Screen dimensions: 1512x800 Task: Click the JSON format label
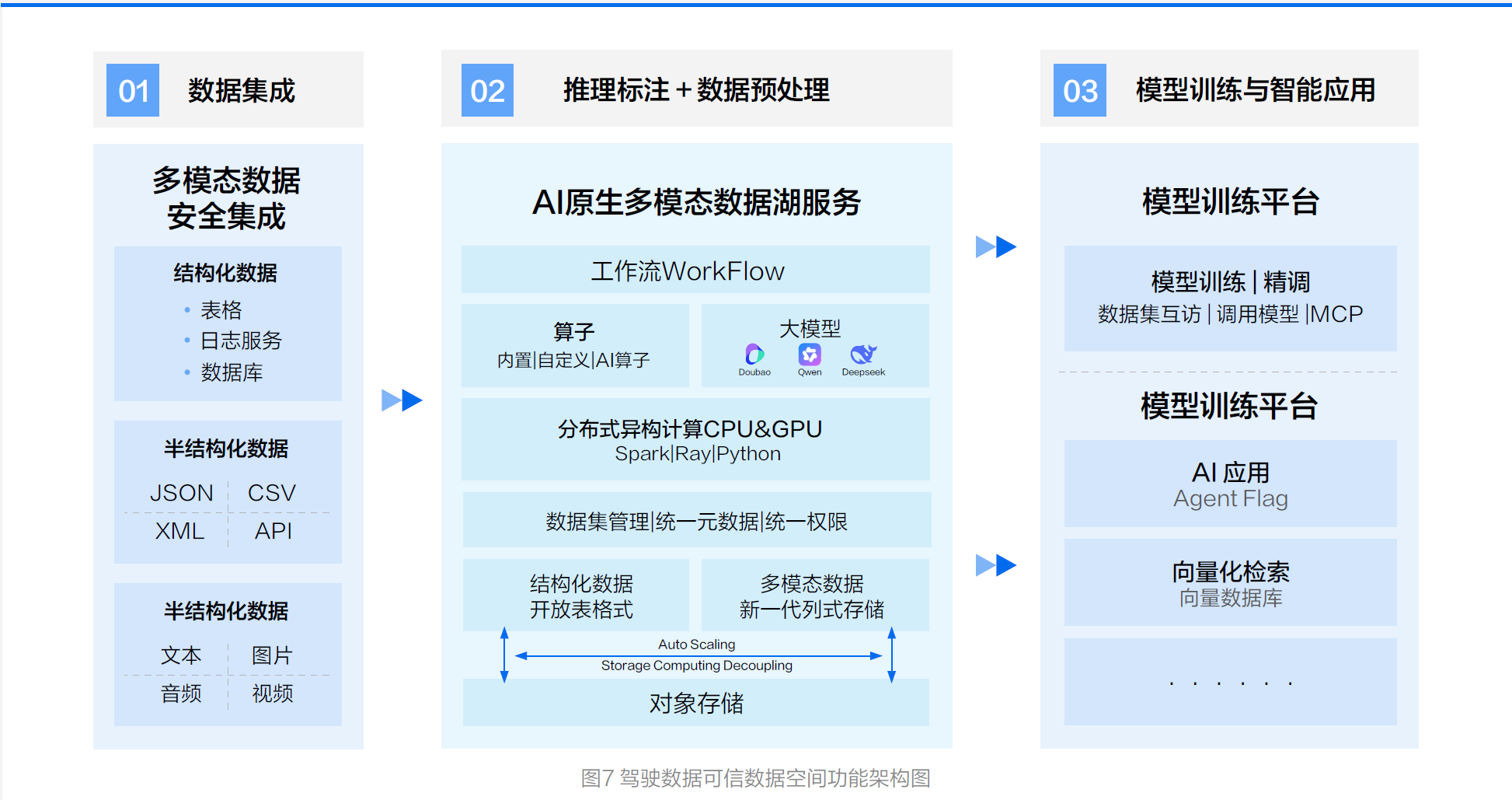[x=181, y=493]
